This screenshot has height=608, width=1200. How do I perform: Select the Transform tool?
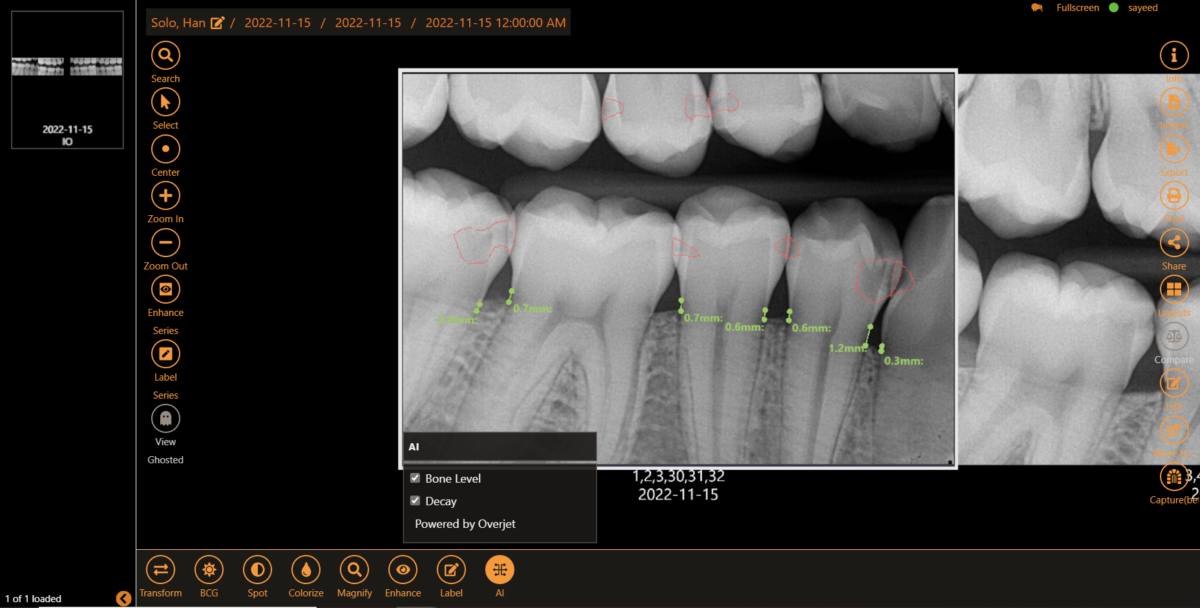[160, 570]
